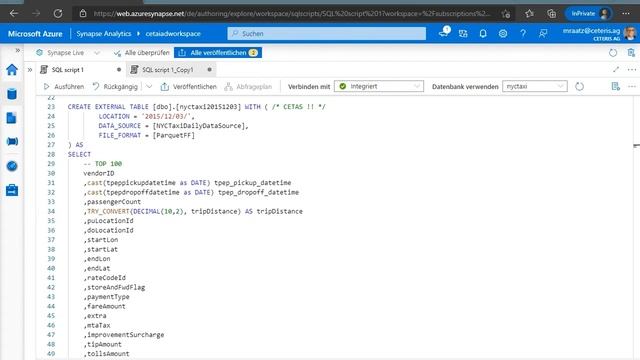Click Alle überprüfen validate button

pos(142,53)
